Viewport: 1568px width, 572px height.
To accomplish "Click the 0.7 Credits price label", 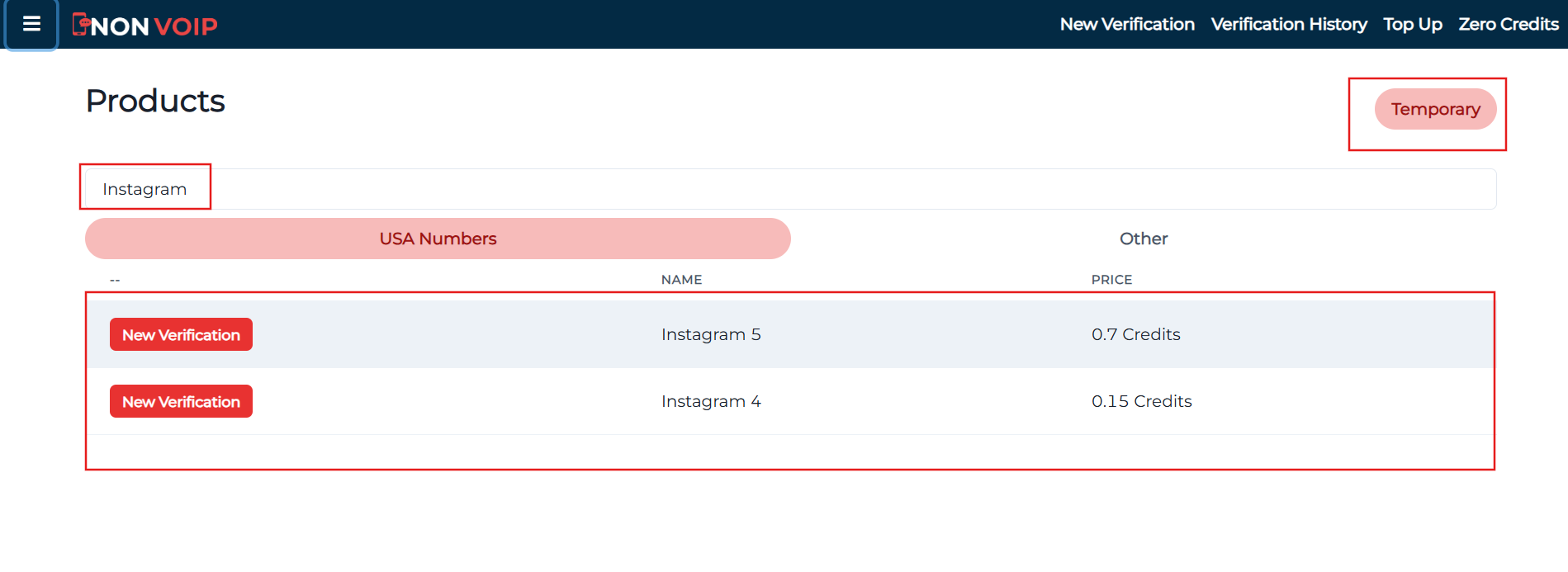I will click(x=1135, y=334).
